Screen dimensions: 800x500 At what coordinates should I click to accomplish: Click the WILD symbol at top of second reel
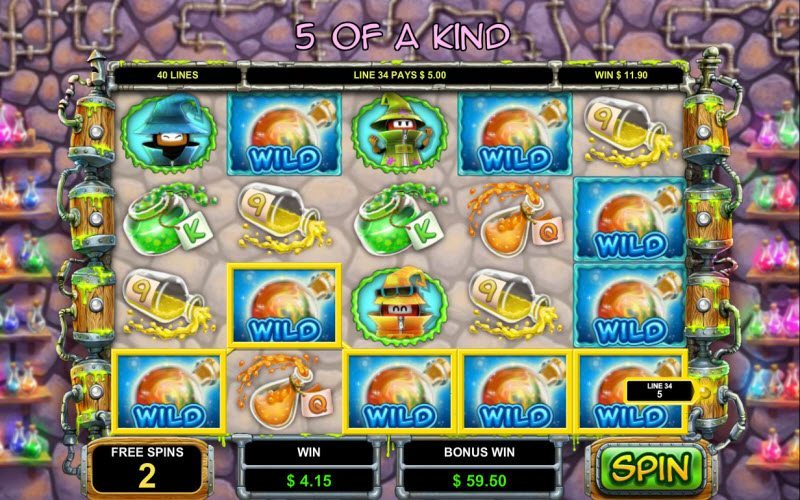click(284, 134)
